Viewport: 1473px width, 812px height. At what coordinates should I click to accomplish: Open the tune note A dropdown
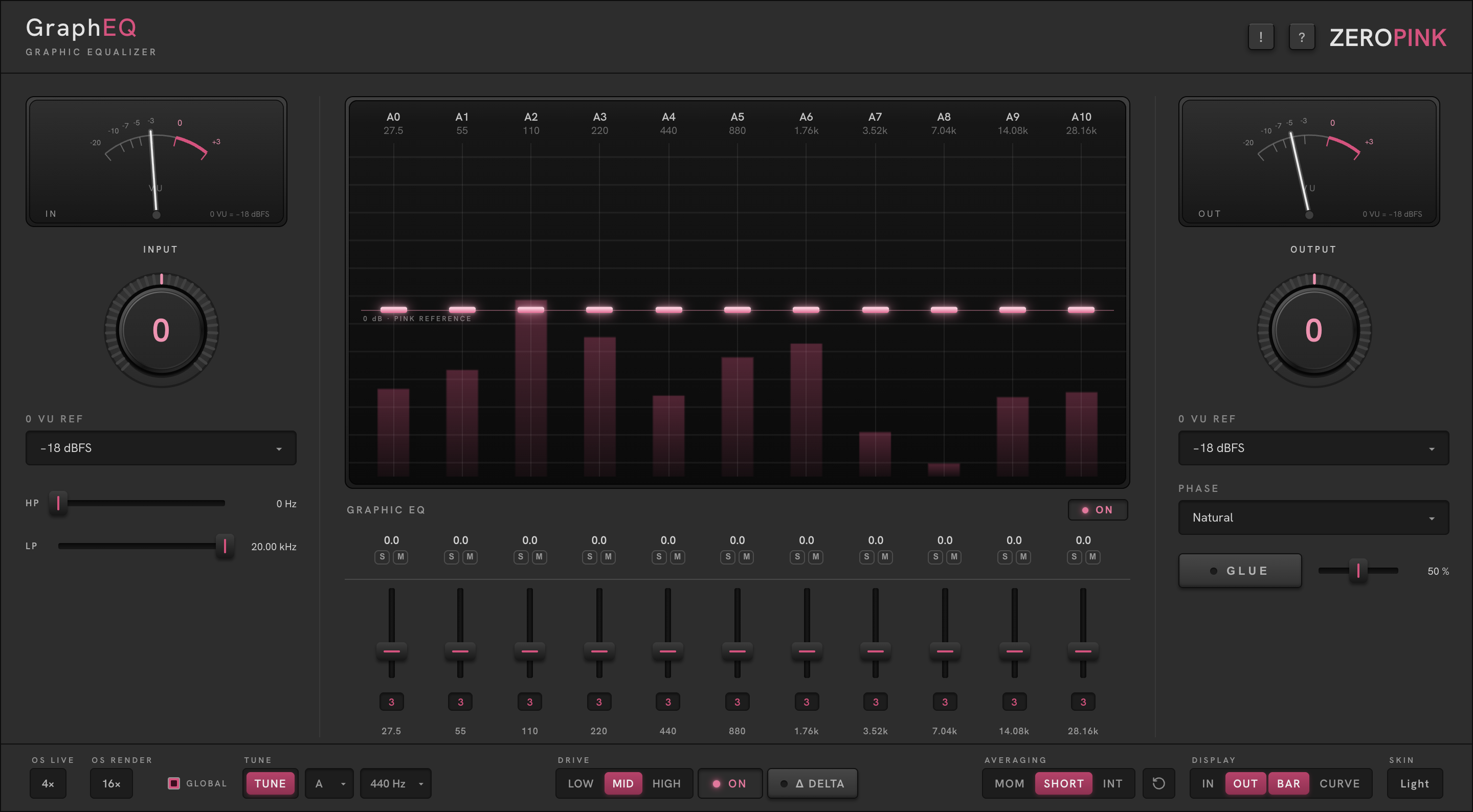pos(329,783)
